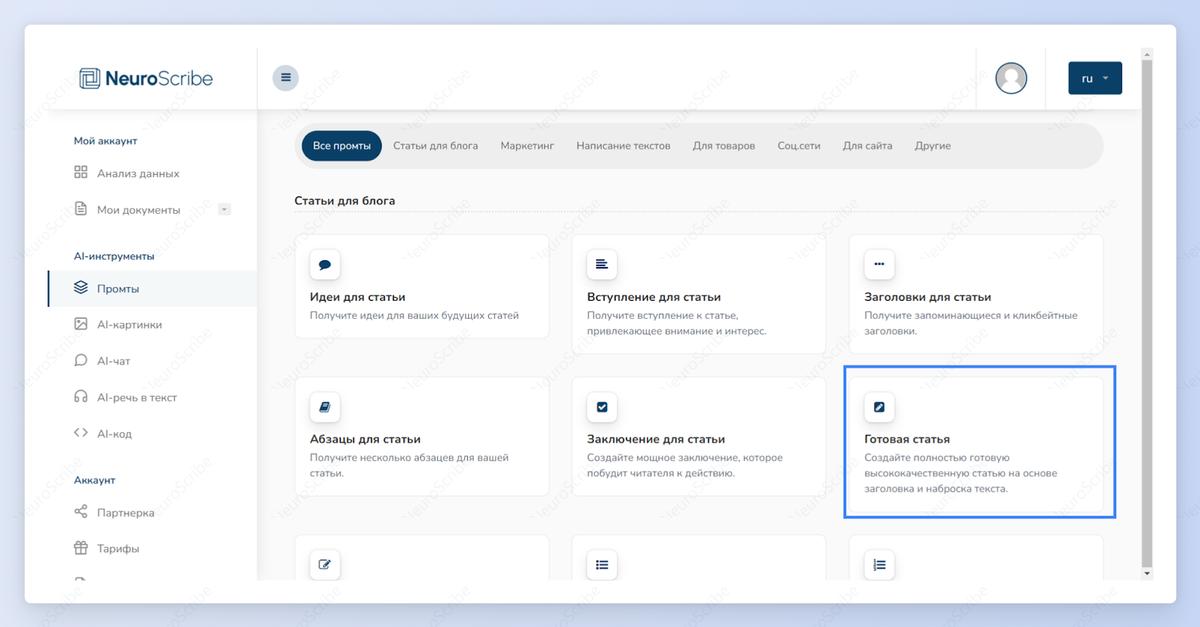Click the Анализ данных grid icon
This screenshot has width=1200, height=627.
point(81,173)
